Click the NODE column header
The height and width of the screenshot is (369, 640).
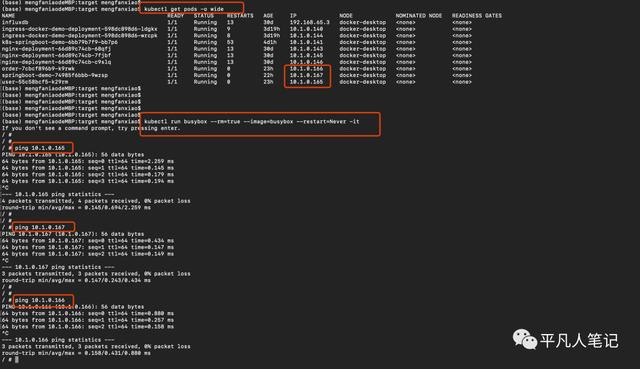pyautogui.click(x=346, y=16)
